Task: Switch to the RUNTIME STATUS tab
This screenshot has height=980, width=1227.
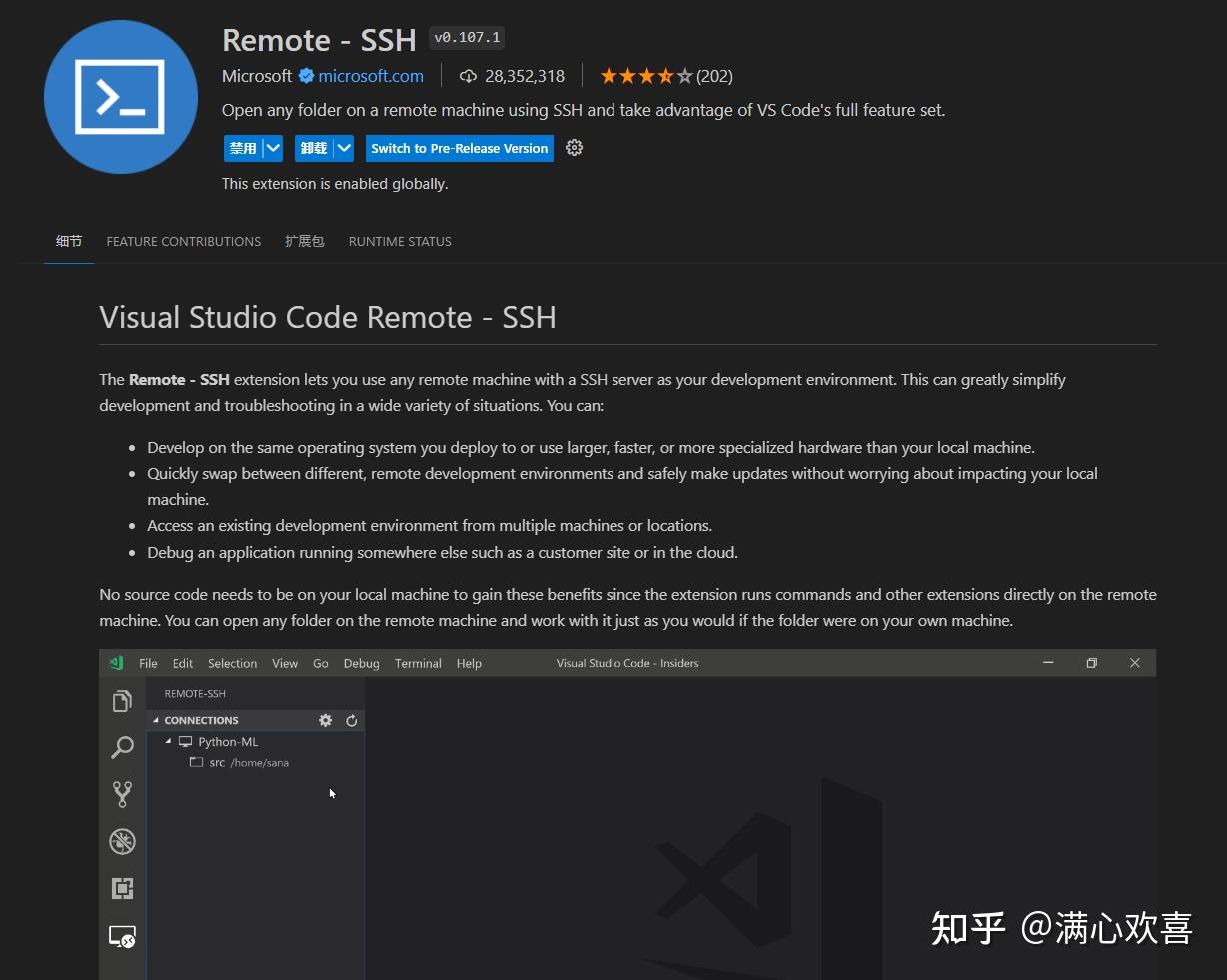Action: coord(399,241)
